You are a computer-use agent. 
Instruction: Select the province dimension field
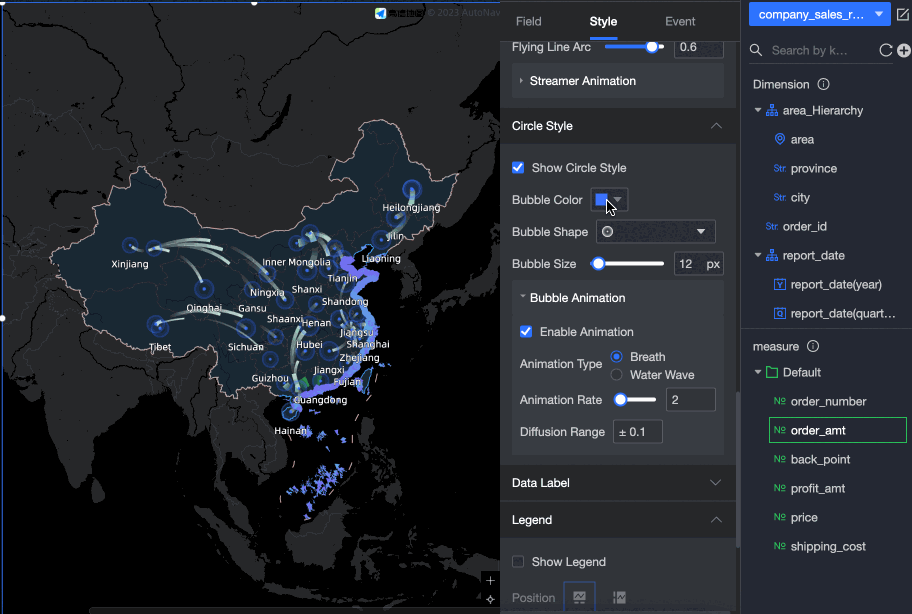coord(813,169)
